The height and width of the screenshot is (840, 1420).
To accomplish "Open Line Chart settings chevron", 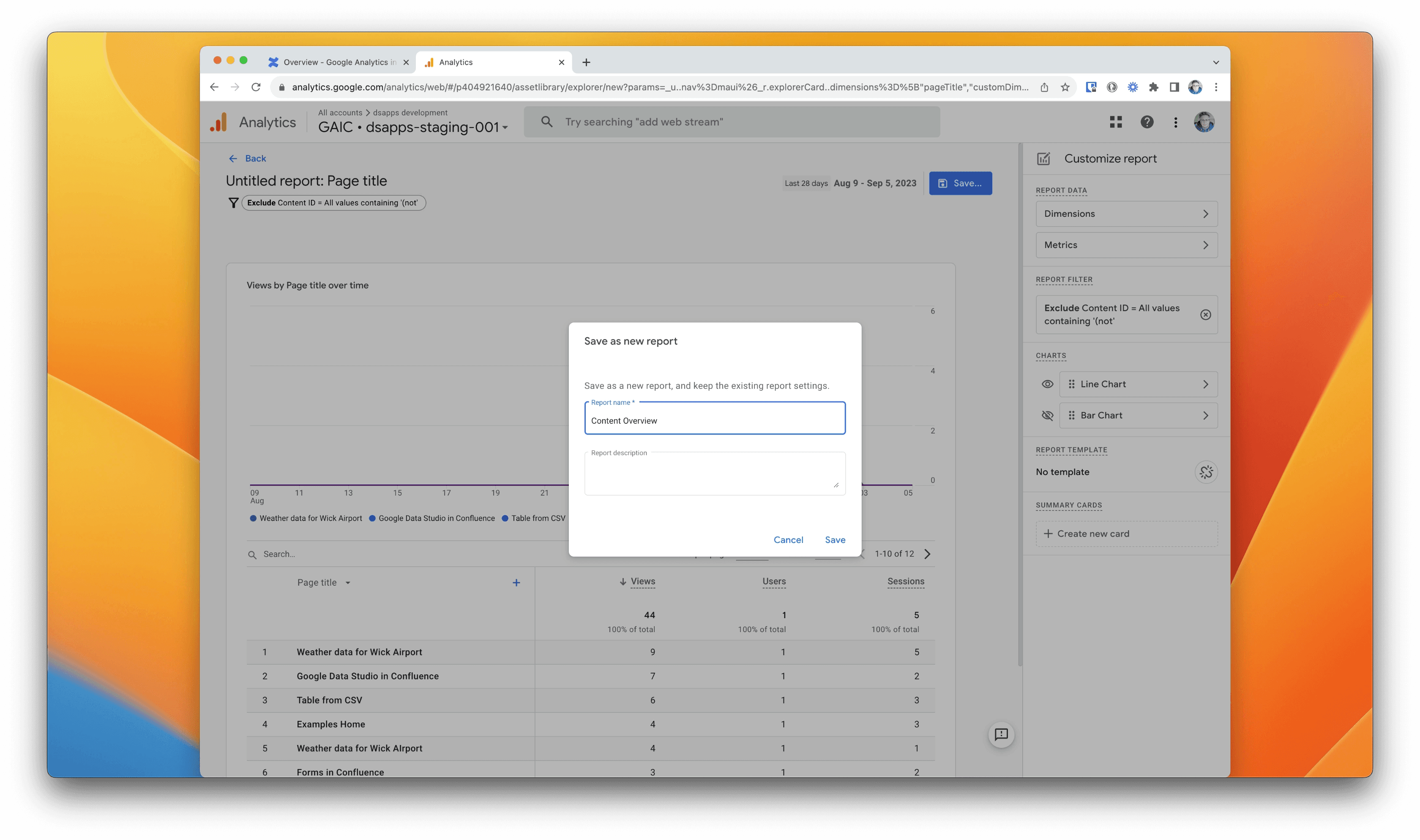I will coord(1205,384).
